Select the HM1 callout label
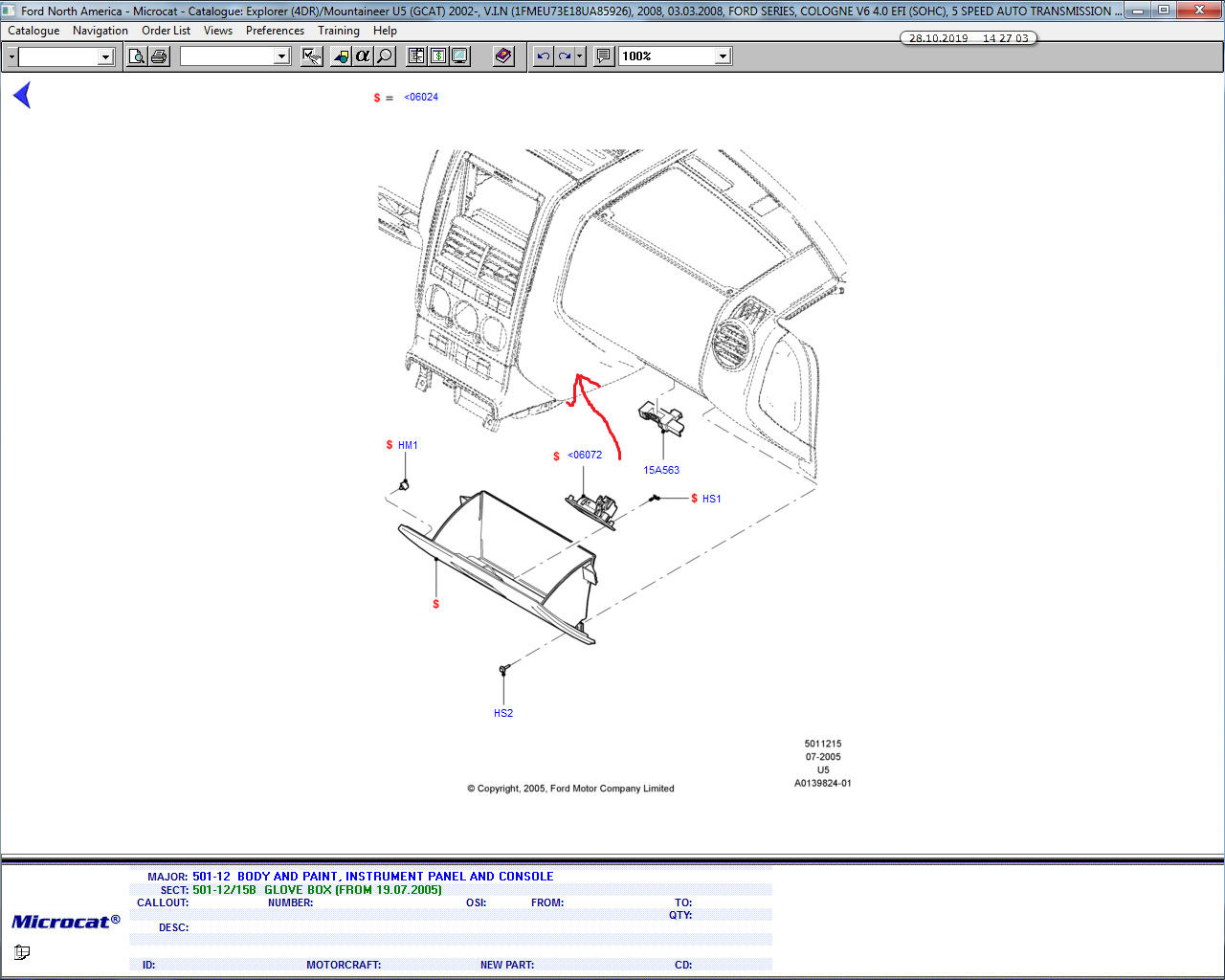 (408, 445)
